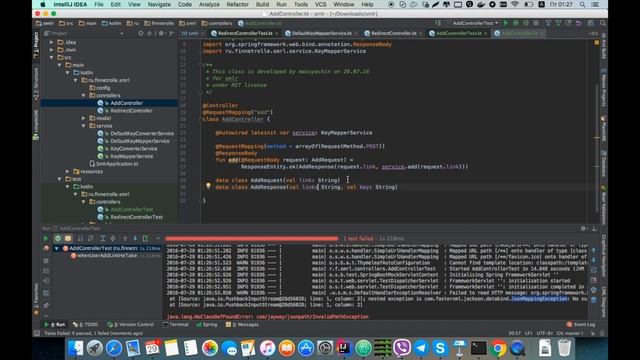Click the stop icon in Run panel gutter
640x360 pixels.
click(x=46, y=260)
